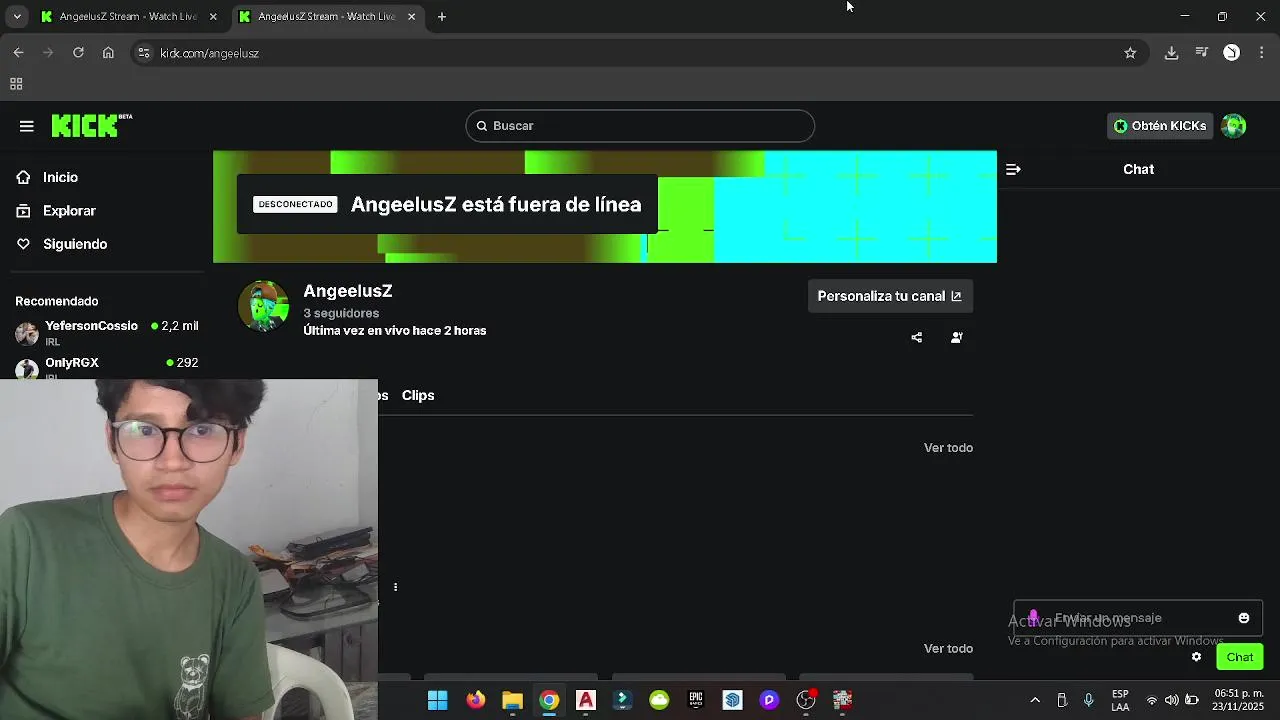Open recommended channel OnlyRGX
The height and width of the screenshot is (720, 1280).
106,367
